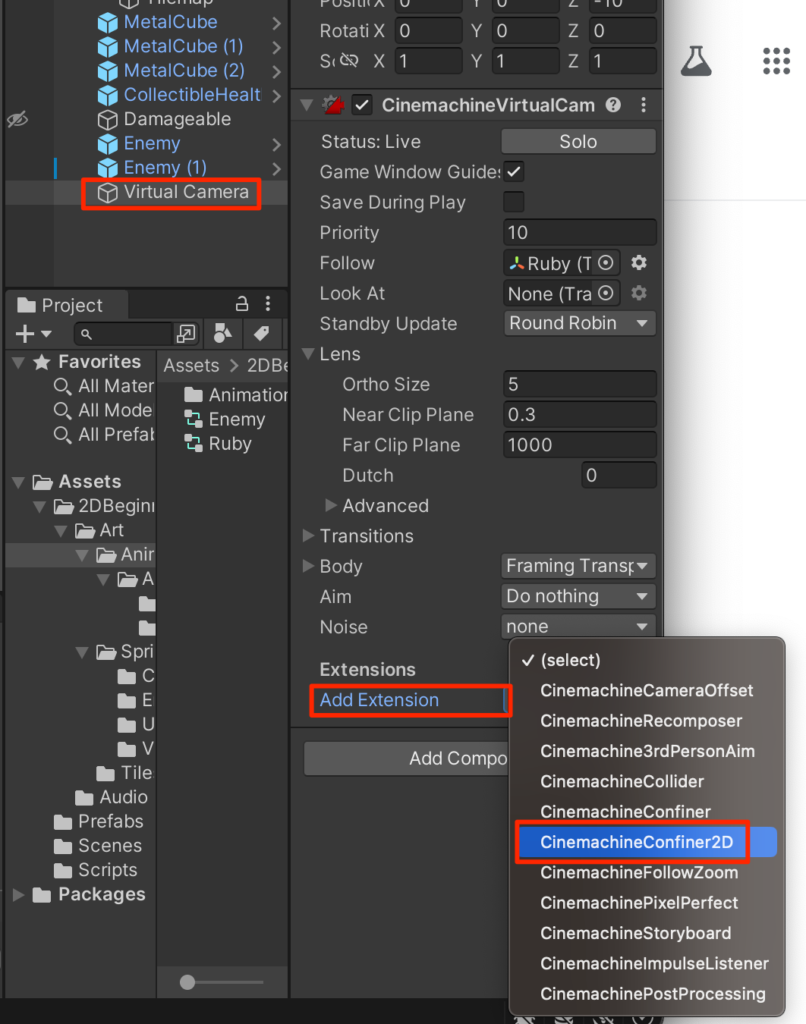Collapse the Favorites group
Image resolution: width=806 pixels, height=1024 pixels.
18,362
